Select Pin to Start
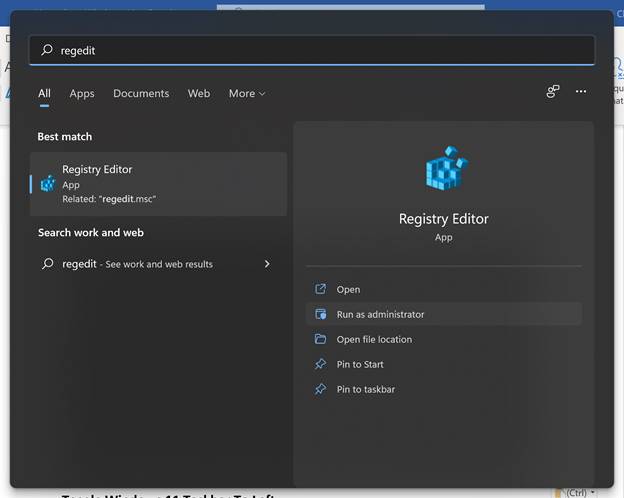624x498 pixels. click(x=443, y=364)
